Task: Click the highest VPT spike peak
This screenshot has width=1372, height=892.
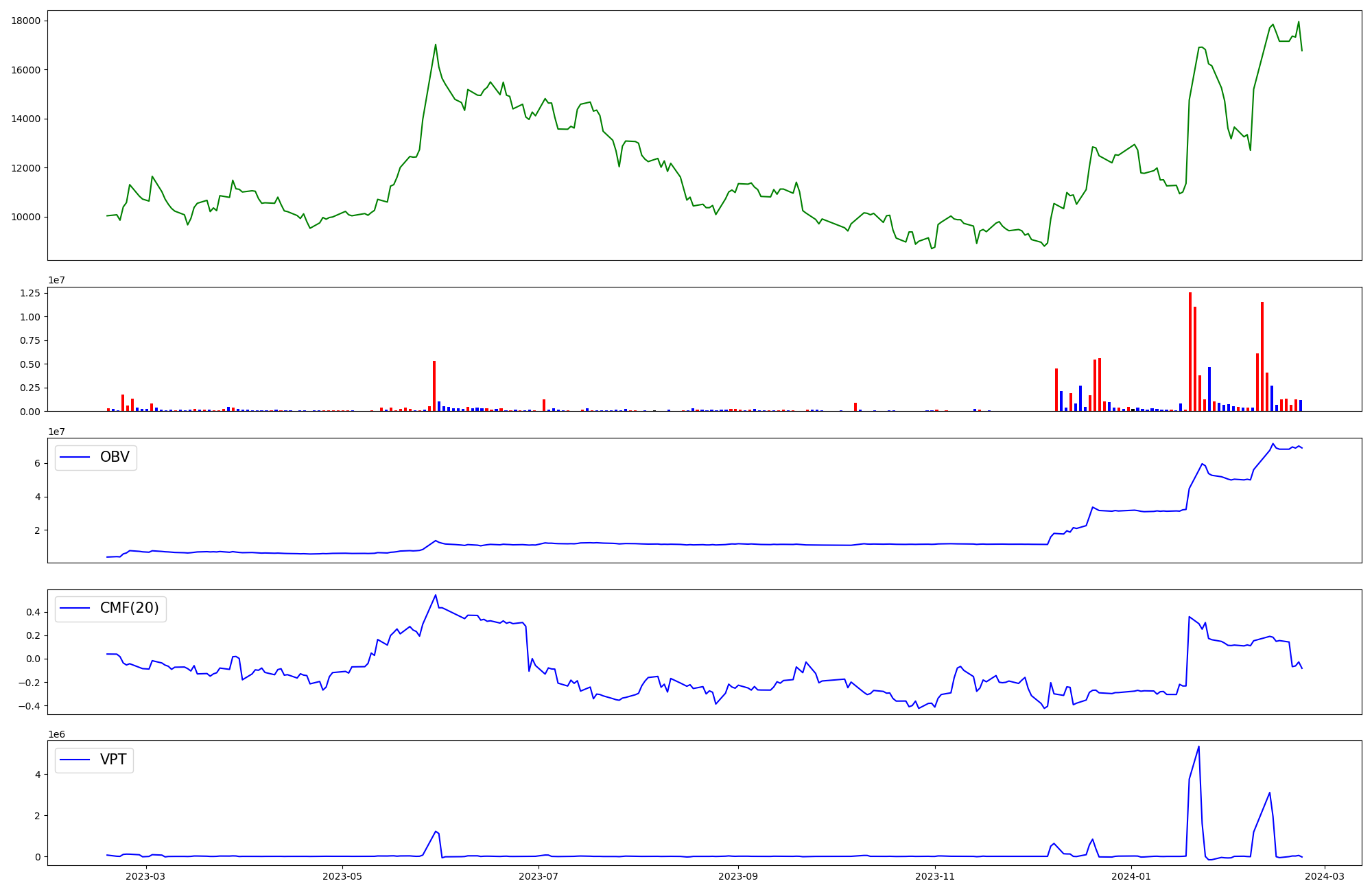Action: [x=1198, y=747]
